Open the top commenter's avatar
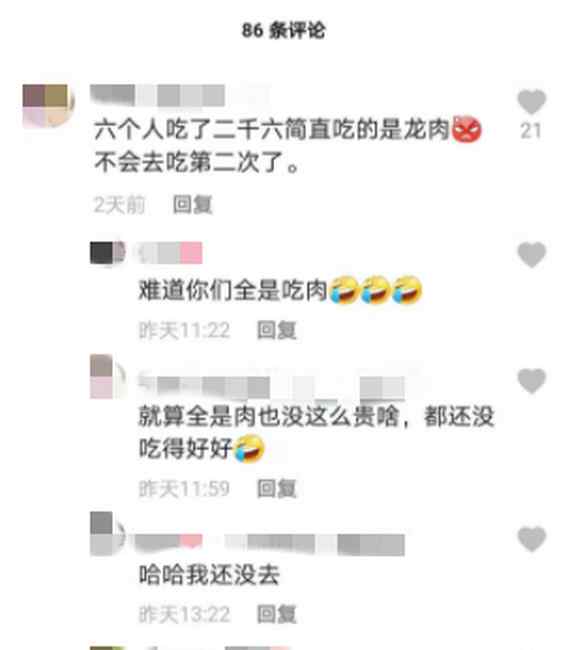This screenshot has width=568, height=650. [48, 105]
